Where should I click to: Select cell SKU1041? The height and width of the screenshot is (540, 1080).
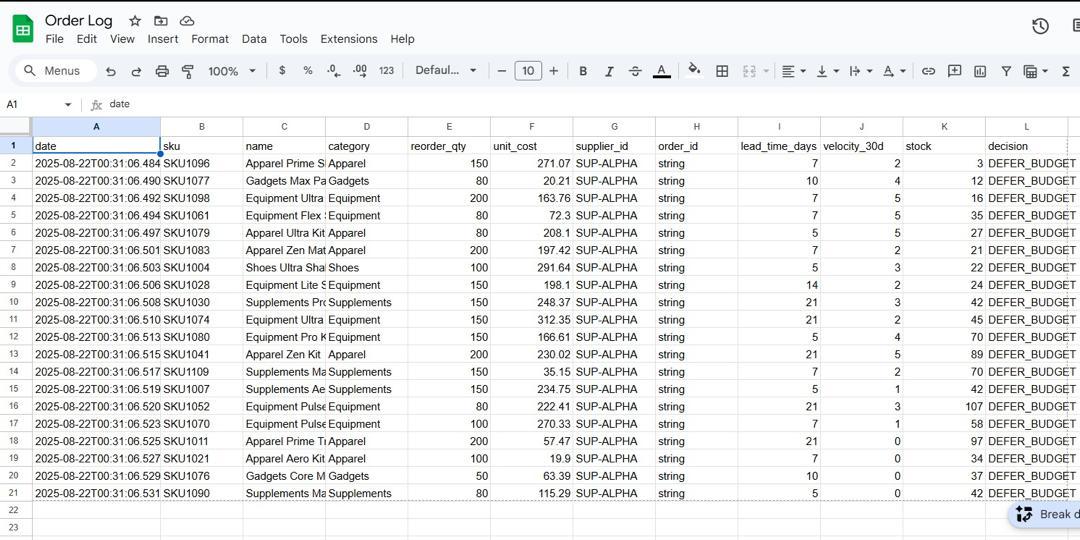(x=202, y=354)
